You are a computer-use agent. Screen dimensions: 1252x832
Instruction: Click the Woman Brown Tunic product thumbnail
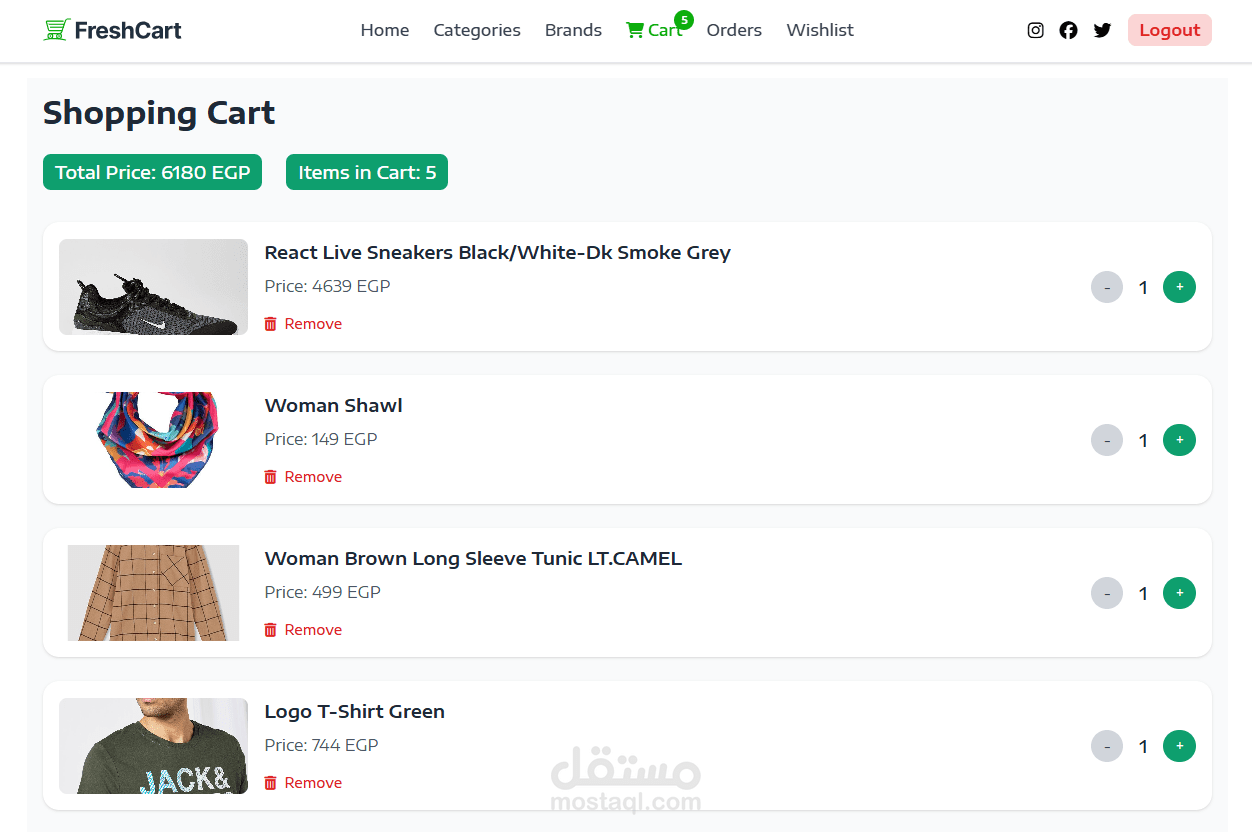coord(153,593)
